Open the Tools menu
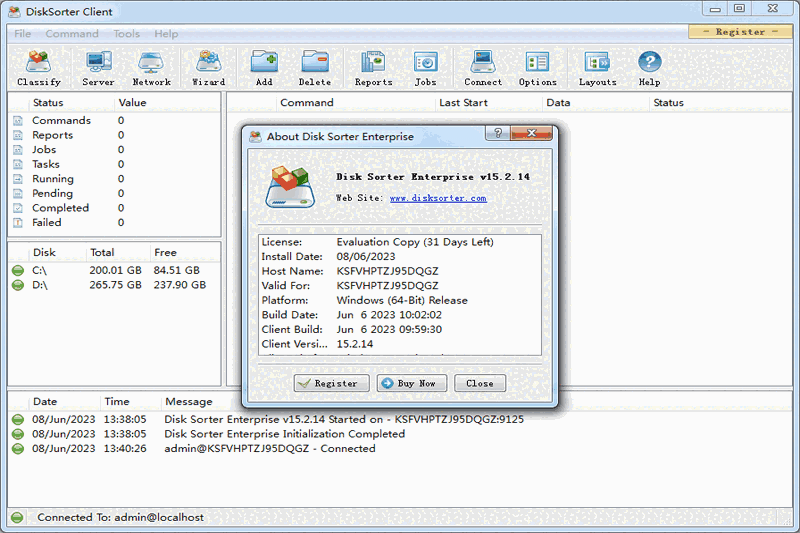The width and height of the screenshot is (800, 533). coord(127,34)
